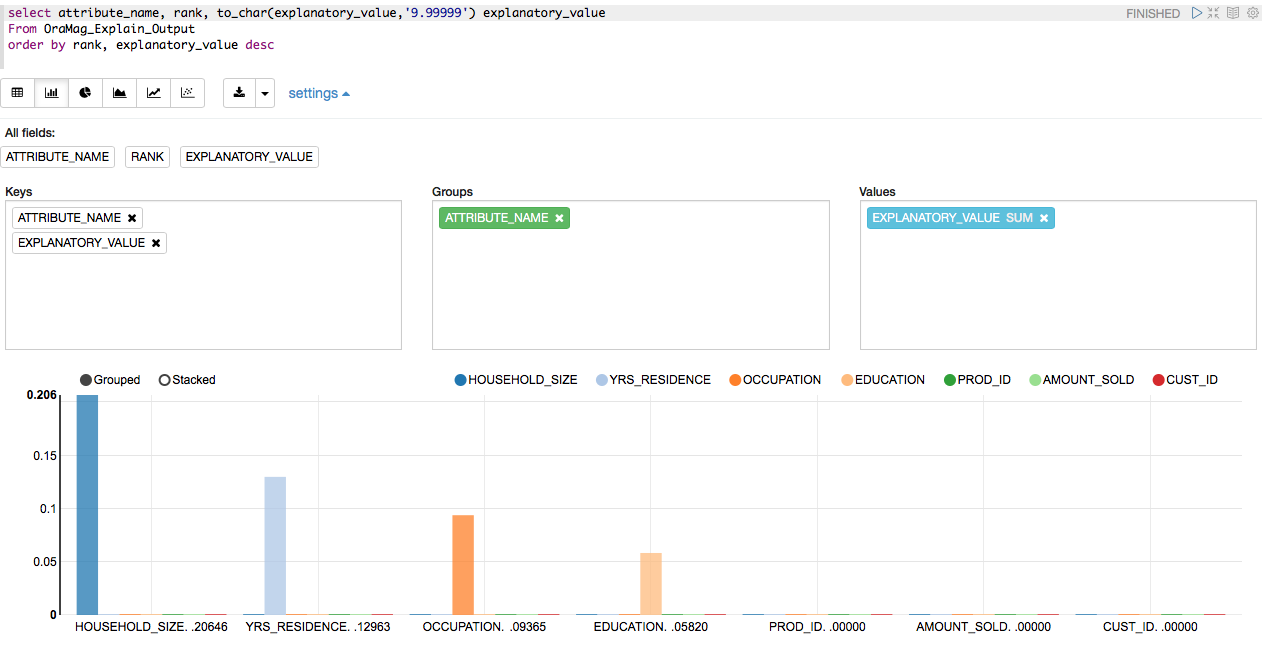Select the scatter chart view
The height and width of the screenshot is (651, 1266).
click(x=188, y=93)
